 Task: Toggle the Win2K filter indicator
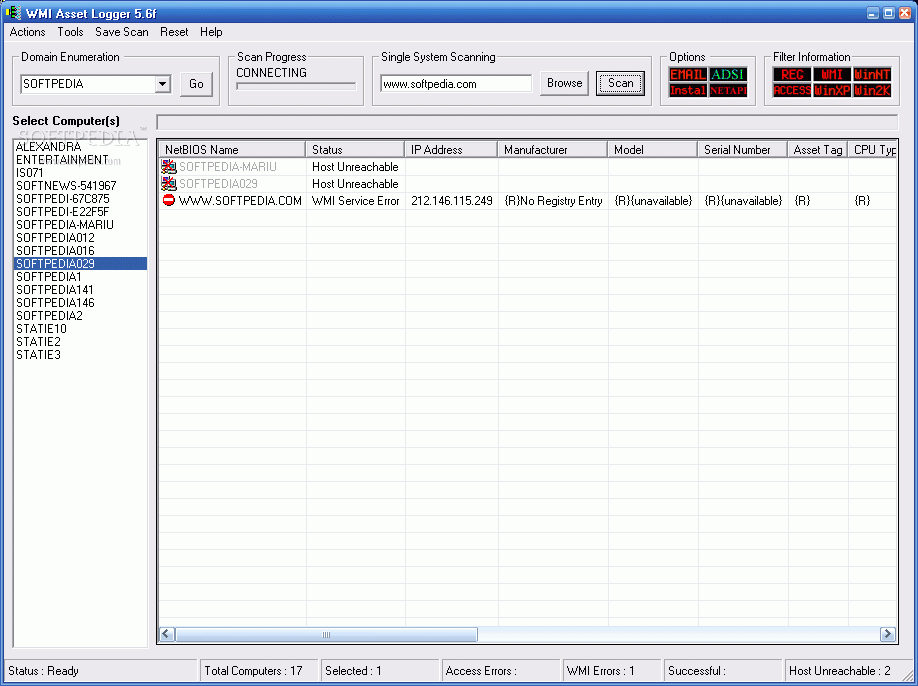(872, 90)
